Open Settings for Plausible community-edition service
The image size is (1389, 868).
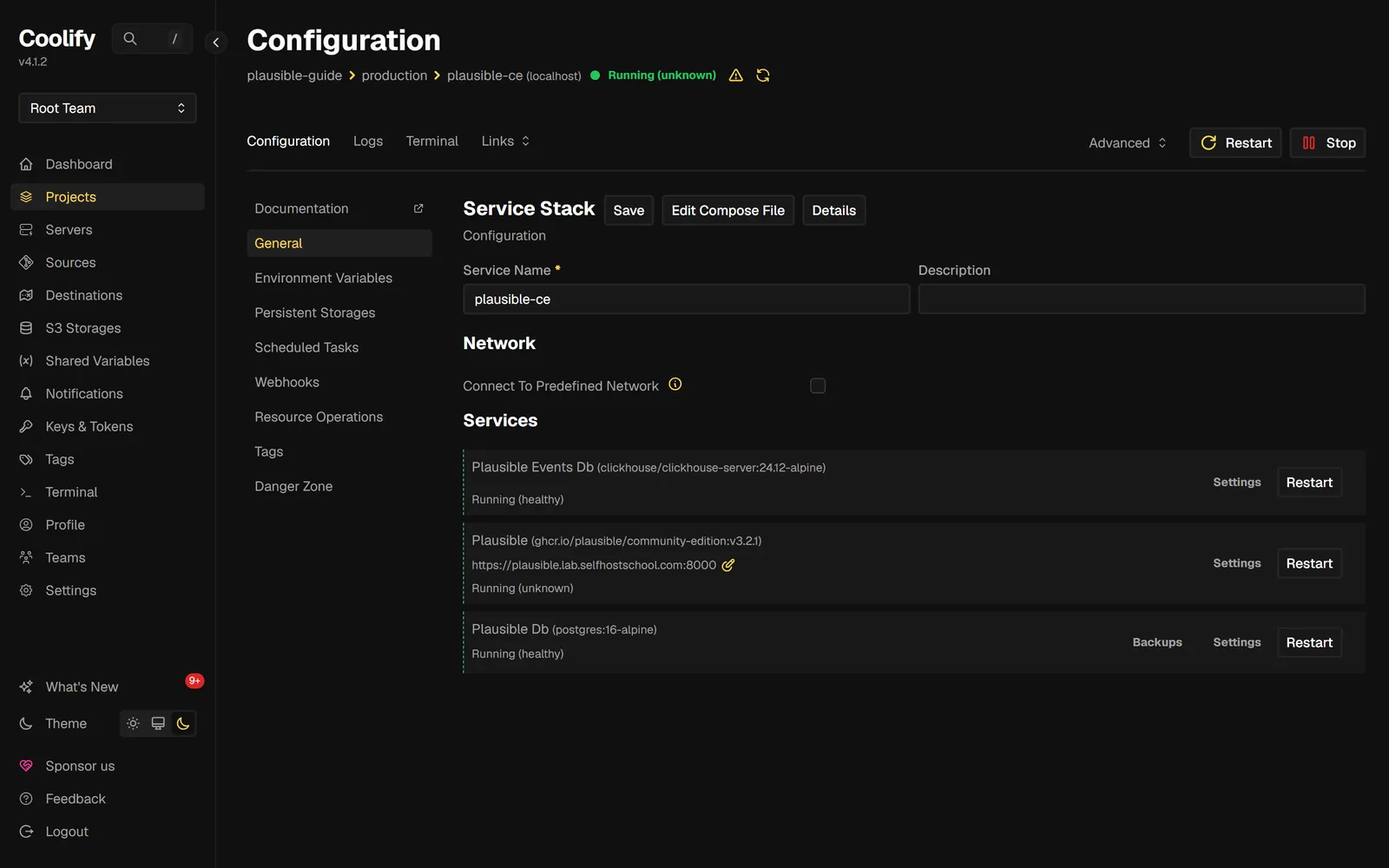point(1236,563)
